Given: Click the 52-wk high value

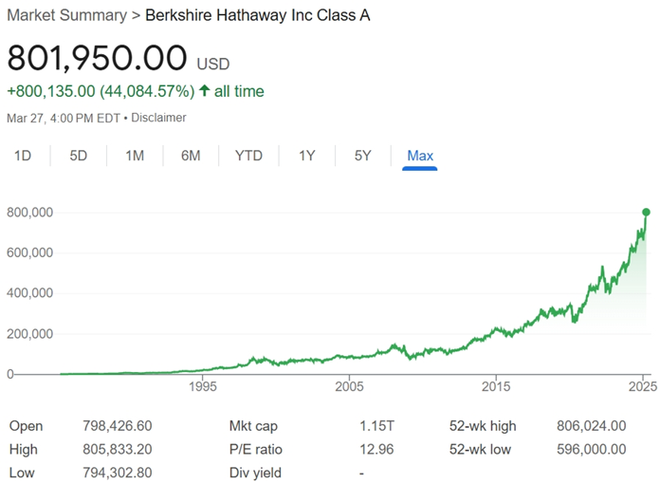Looking at the screenshot, I should [x=591, y=426].
